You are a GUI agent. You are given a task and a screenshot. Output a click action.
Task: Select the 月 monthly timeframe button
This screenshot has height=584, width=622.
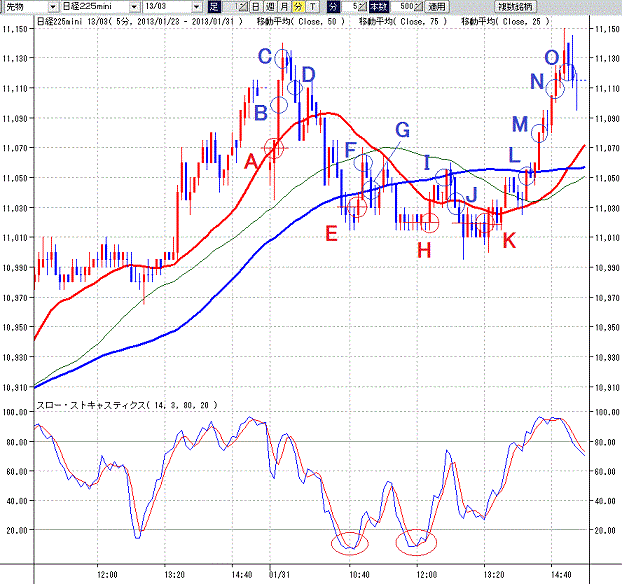(x=284, y=6)
